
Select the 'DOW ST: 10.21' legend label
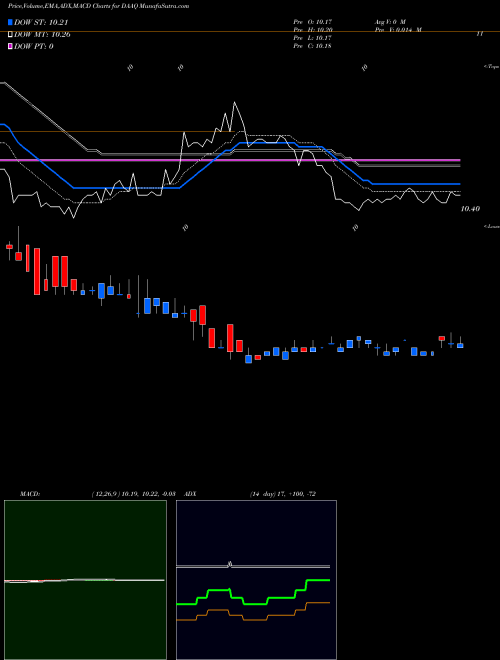point(41,22)
